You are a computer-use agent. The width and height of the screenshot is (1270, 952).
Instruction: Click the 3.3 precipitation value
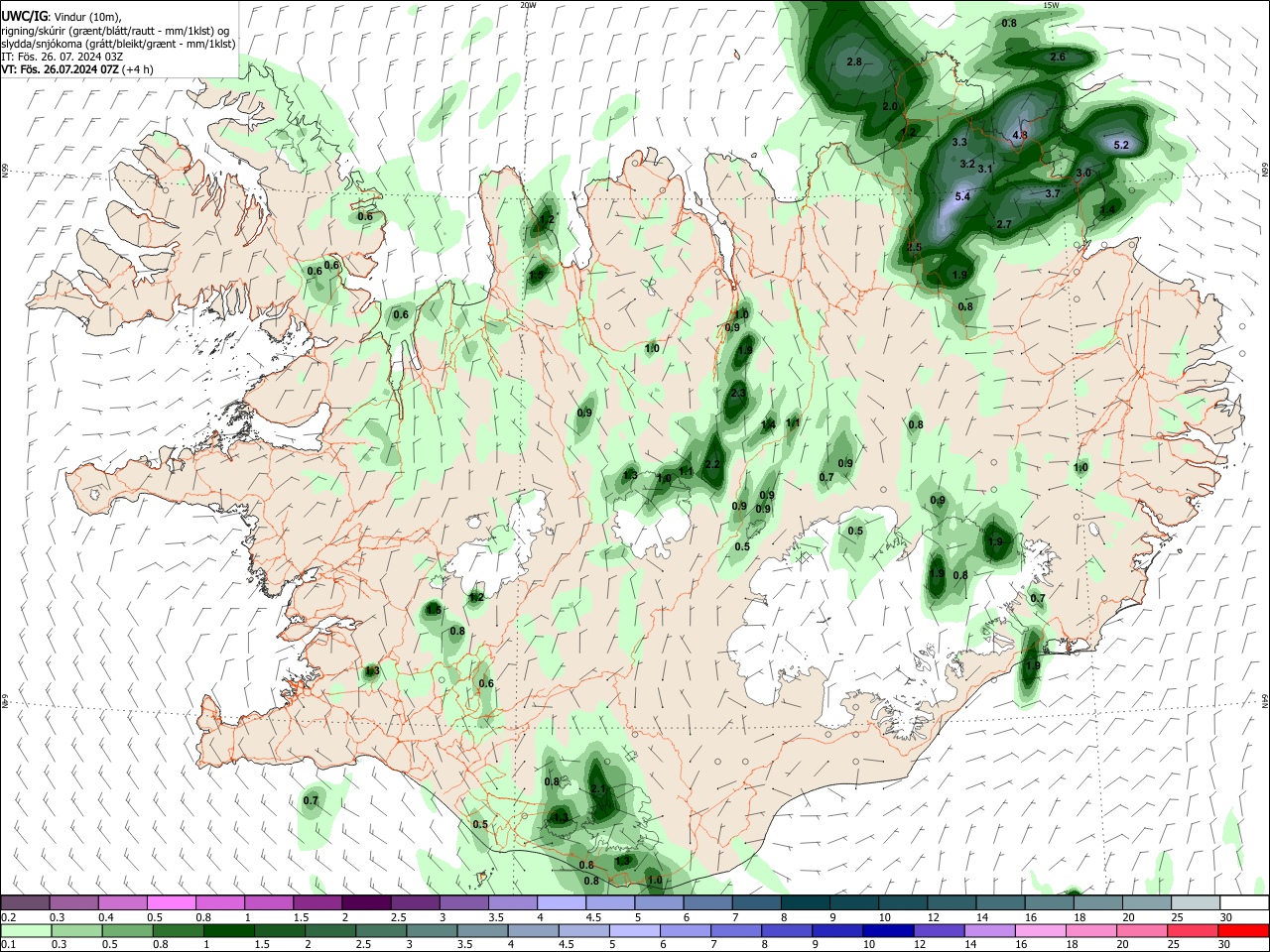pos(959,143)
